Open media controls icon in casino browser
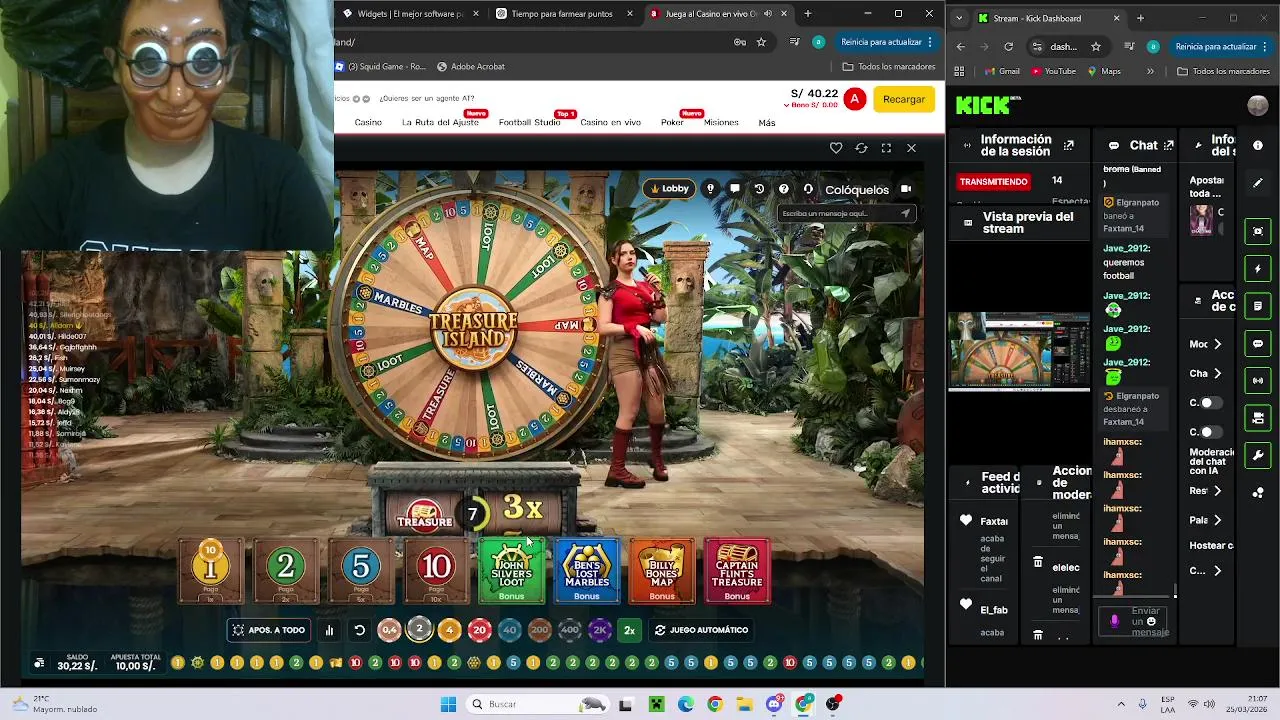Viewport: 1280px width, 720px height. [x=795, y=42]
